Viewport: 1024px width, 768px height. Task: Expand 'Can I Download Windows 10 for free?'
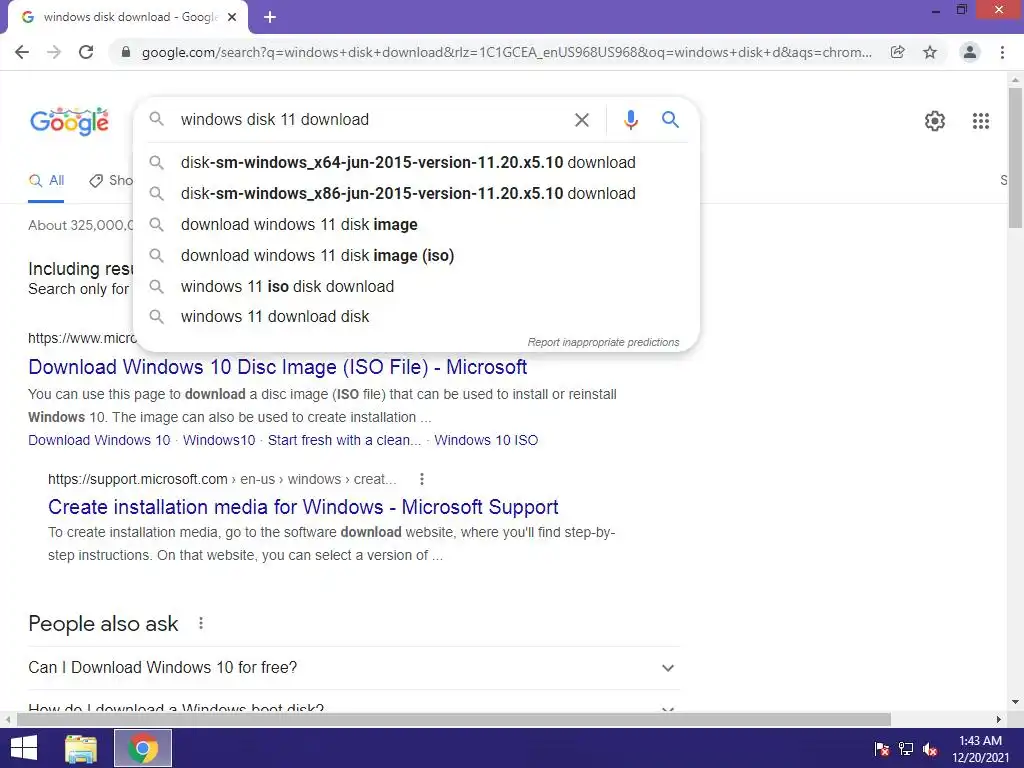pos(354,668)
